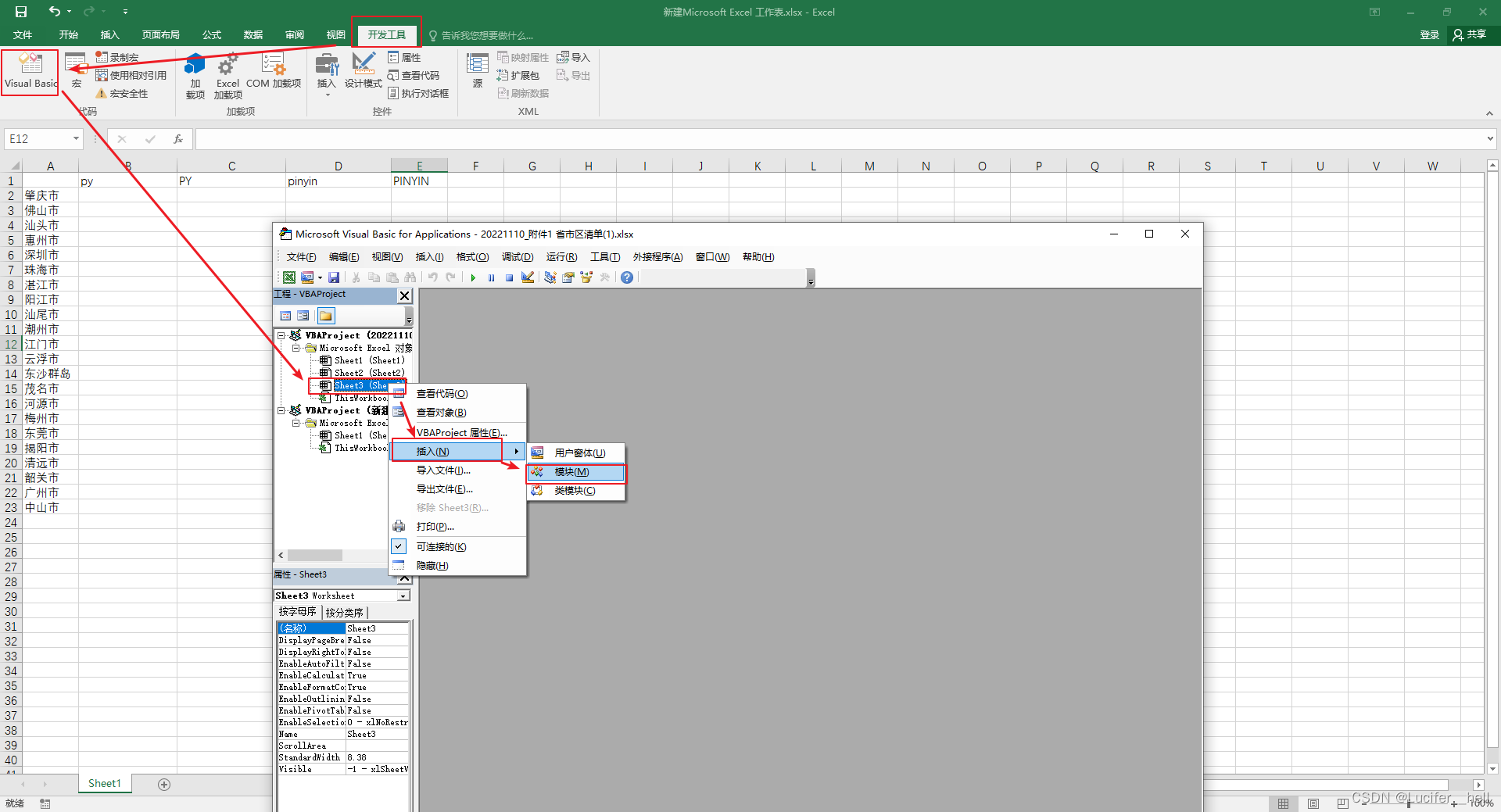Click 告诉我您想要做什么 search box
Screen dimensions: 1501x812
481,35
